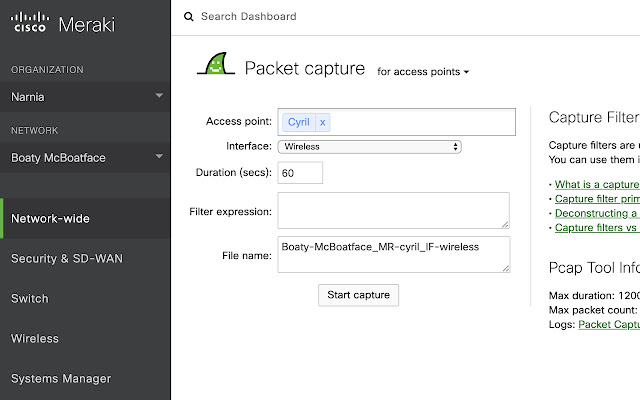Open the 'Capture filters vs' link
Image resolution: width=640 pixels, height=400 pixels.
[x=597, y=227]
